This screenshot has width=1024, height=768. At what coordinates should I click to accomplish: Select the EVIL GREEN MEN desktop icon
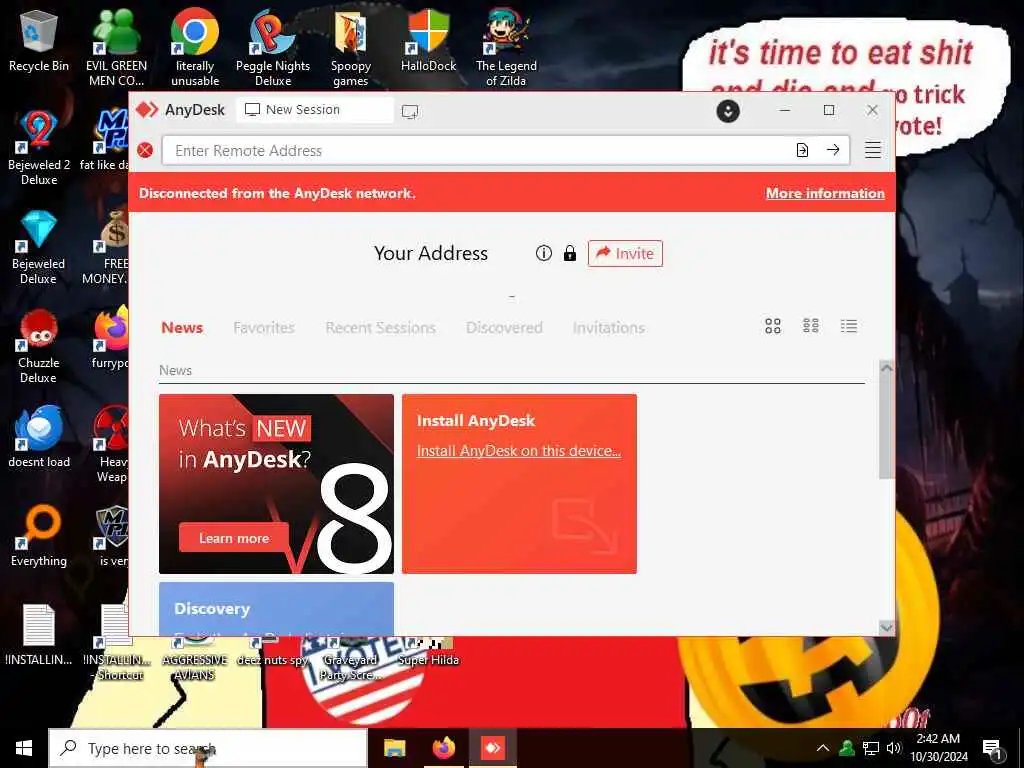pyautogui.click(x=116, y=48)
